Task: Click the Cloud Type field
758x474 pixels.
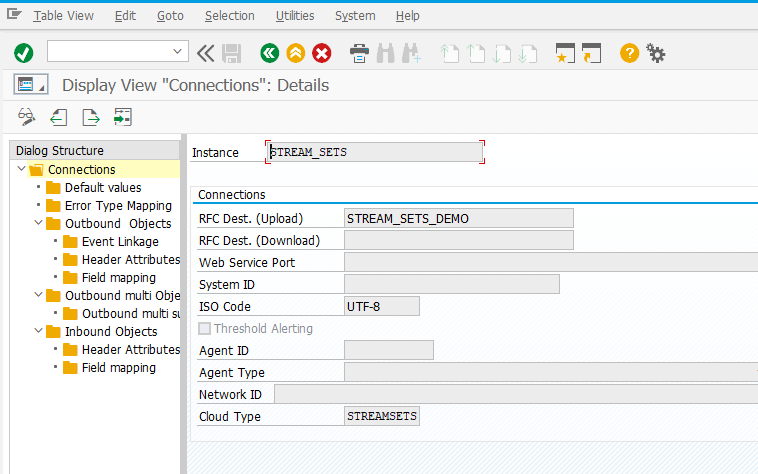Action: click(x=381, y=416)
